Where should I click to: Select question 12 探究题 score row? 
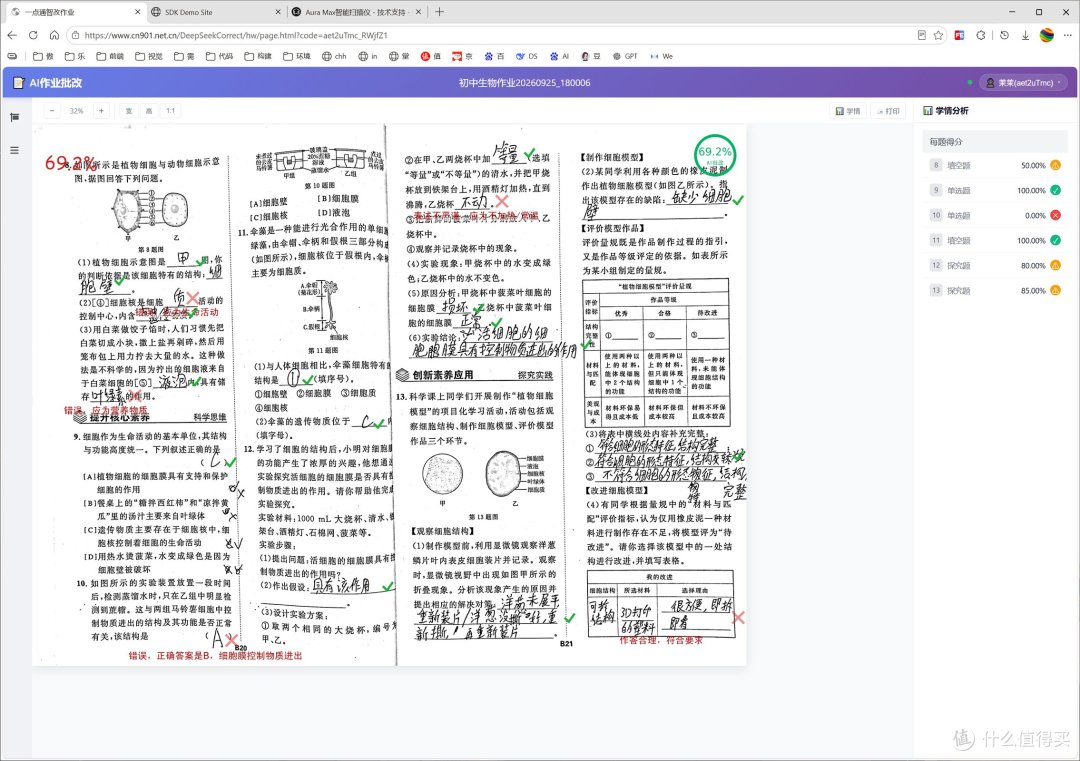click(x=995, y=265)
